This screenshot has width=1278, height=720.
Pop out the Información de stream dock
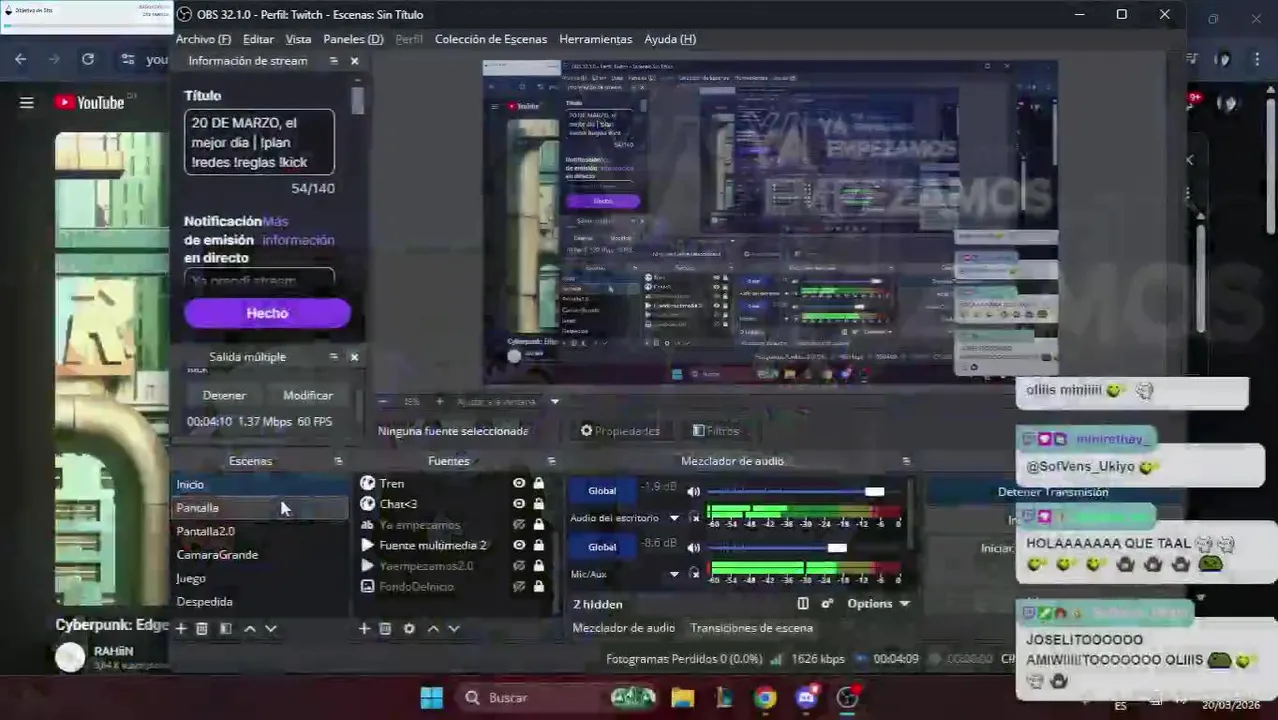pyautogui.click(x=333, y=61)
